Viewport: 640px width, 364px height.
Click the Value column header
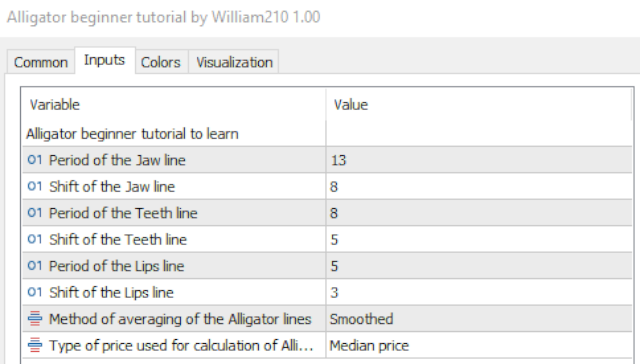coord(479,105)
